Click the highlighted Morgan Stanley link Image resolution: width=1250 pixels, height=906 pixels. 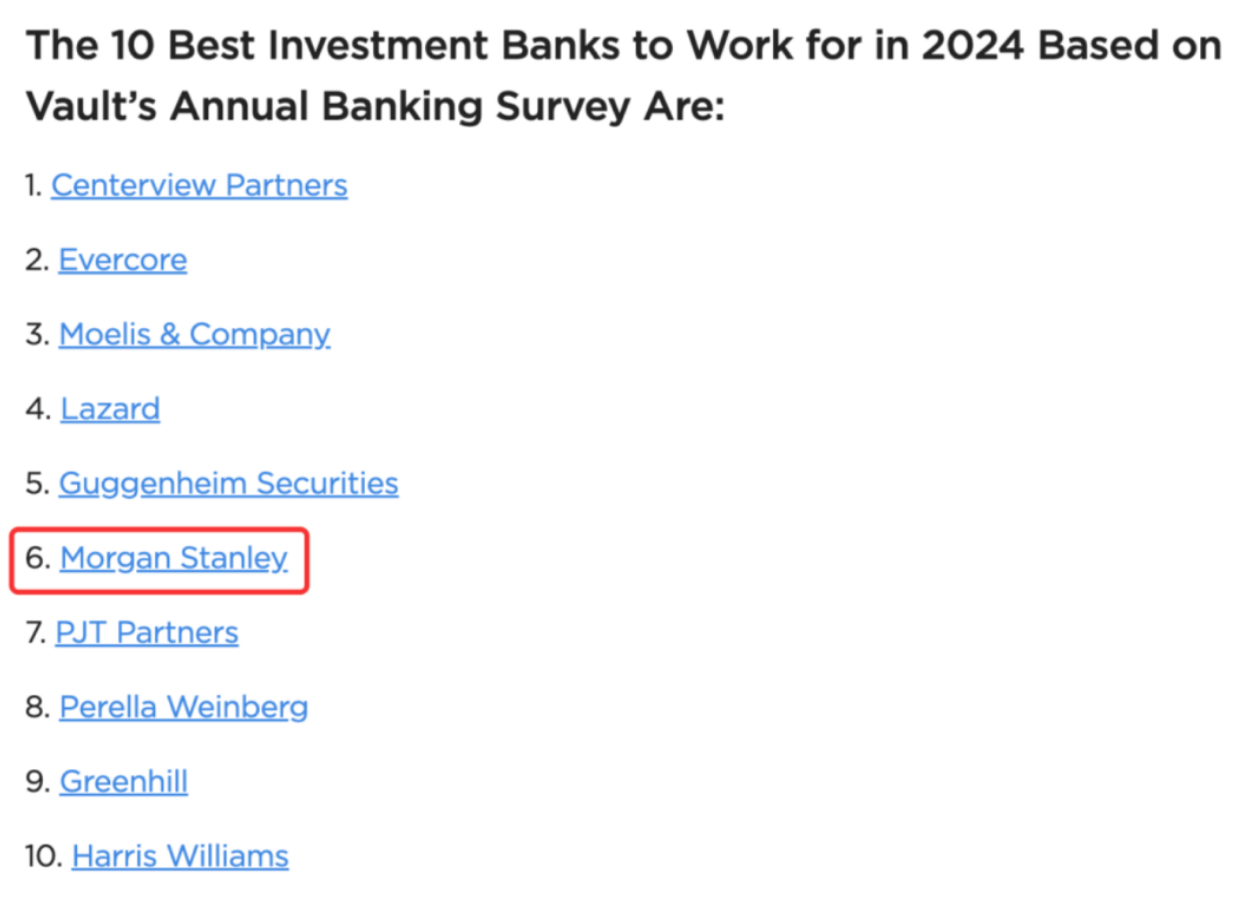pyautogui.click(x=173, y=558)
